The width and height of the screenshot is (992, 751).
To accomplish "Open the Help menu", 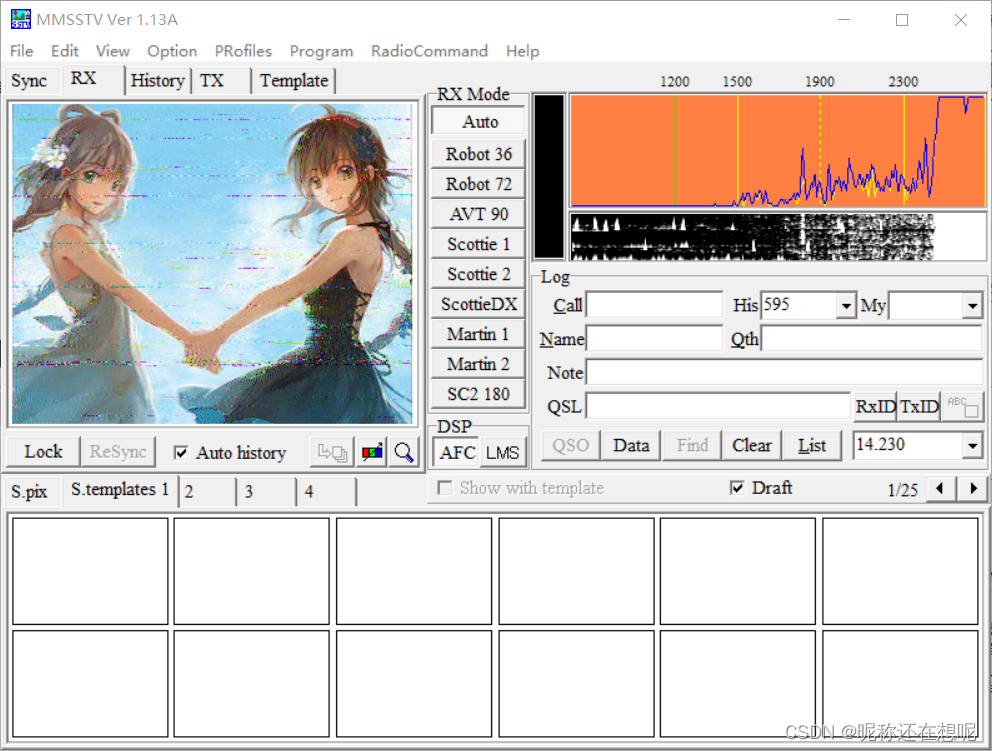I will pos(523,51).
